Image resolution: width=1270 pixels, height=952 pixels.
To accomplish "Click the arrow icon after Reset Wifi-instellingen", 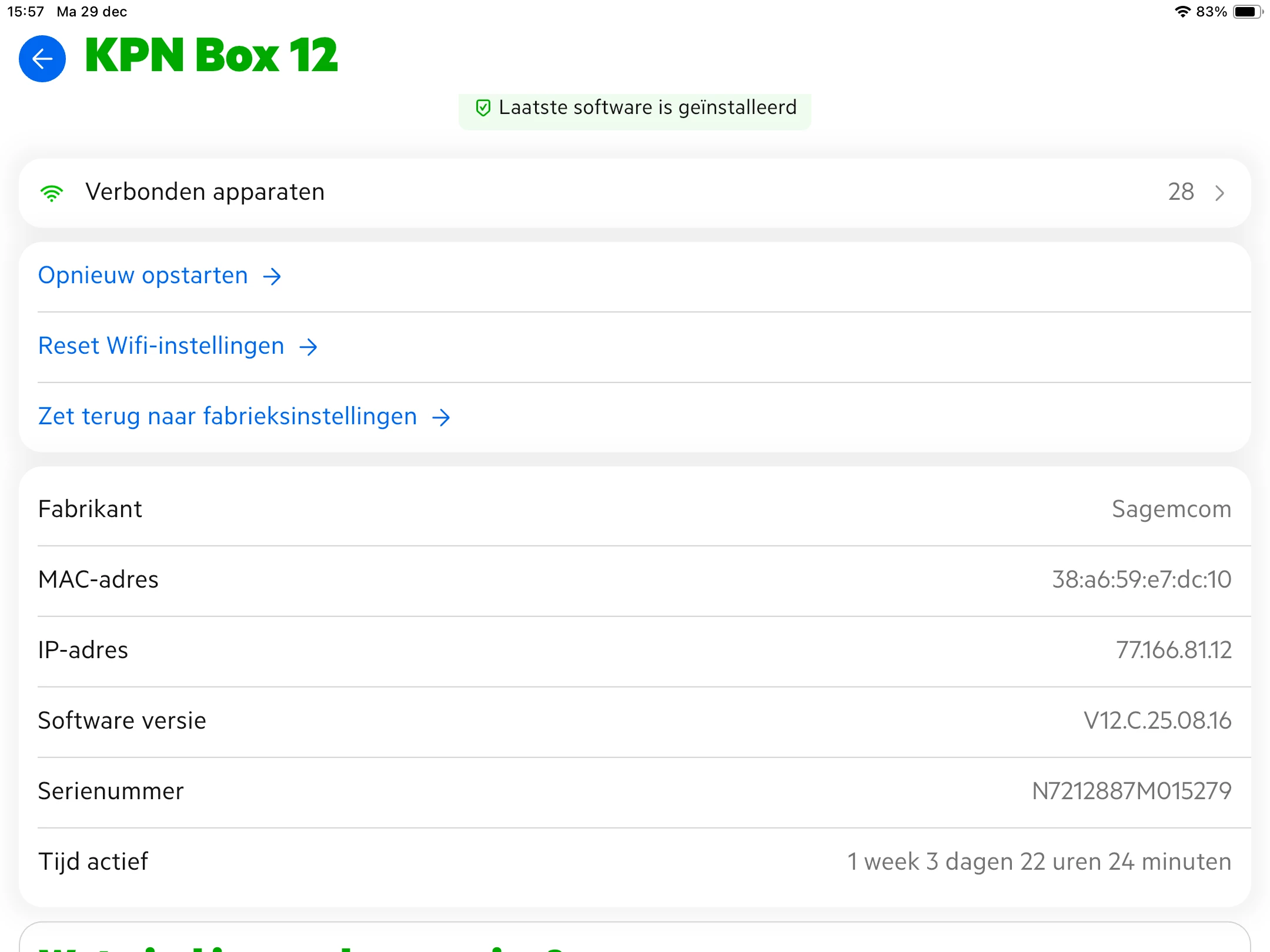I will 308,347.
